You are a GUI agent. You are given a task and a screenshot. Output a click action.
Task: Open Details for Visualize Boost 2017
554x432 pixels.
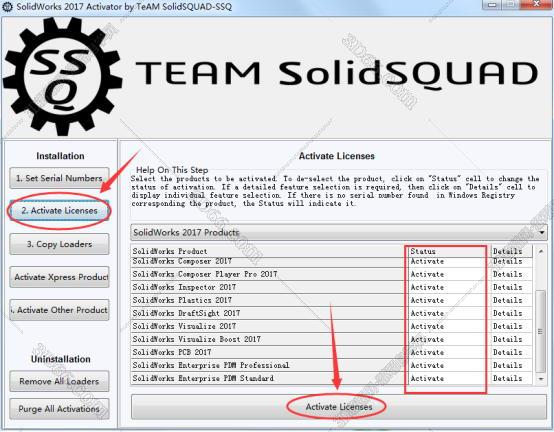[x=512, y=339]
